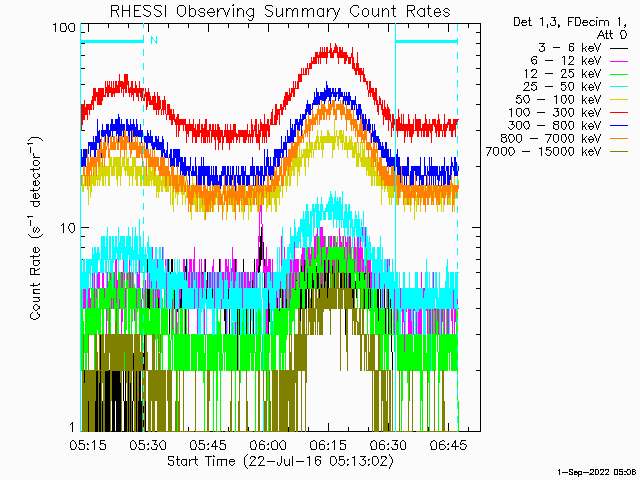
Task: Click the 06:00 x-axis tick label
Action: pyautogui.click(x=268, y=445)
